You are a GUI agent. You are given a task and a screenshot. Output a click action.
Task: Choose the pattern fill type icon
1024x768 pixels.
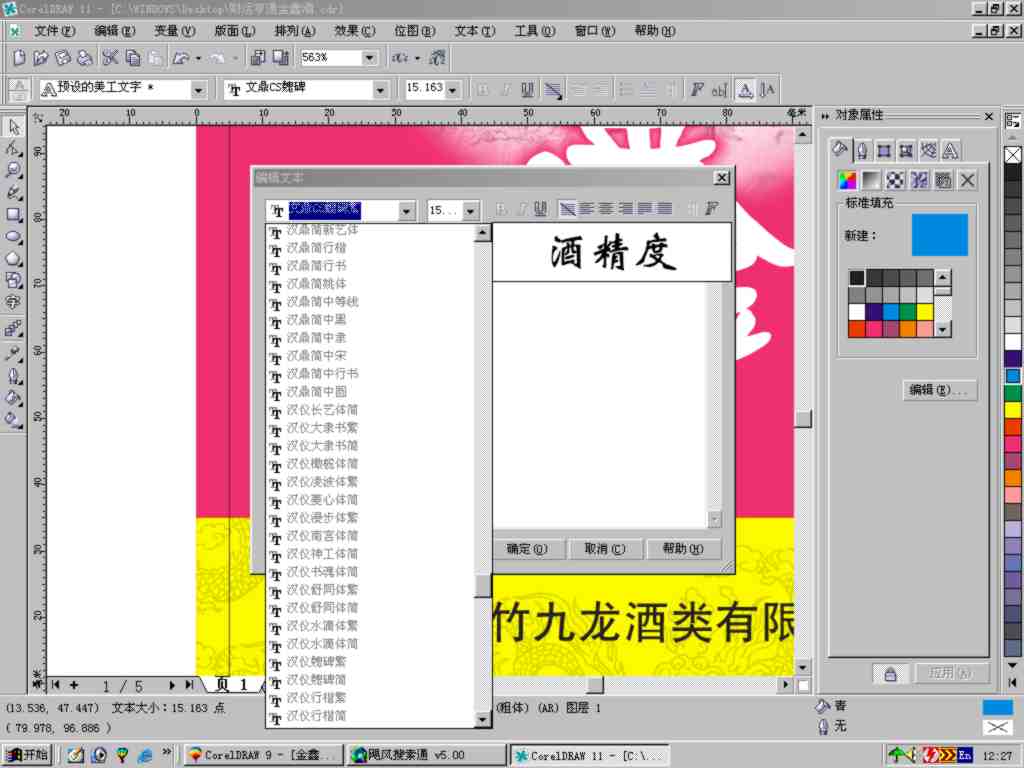click(895, 180)
